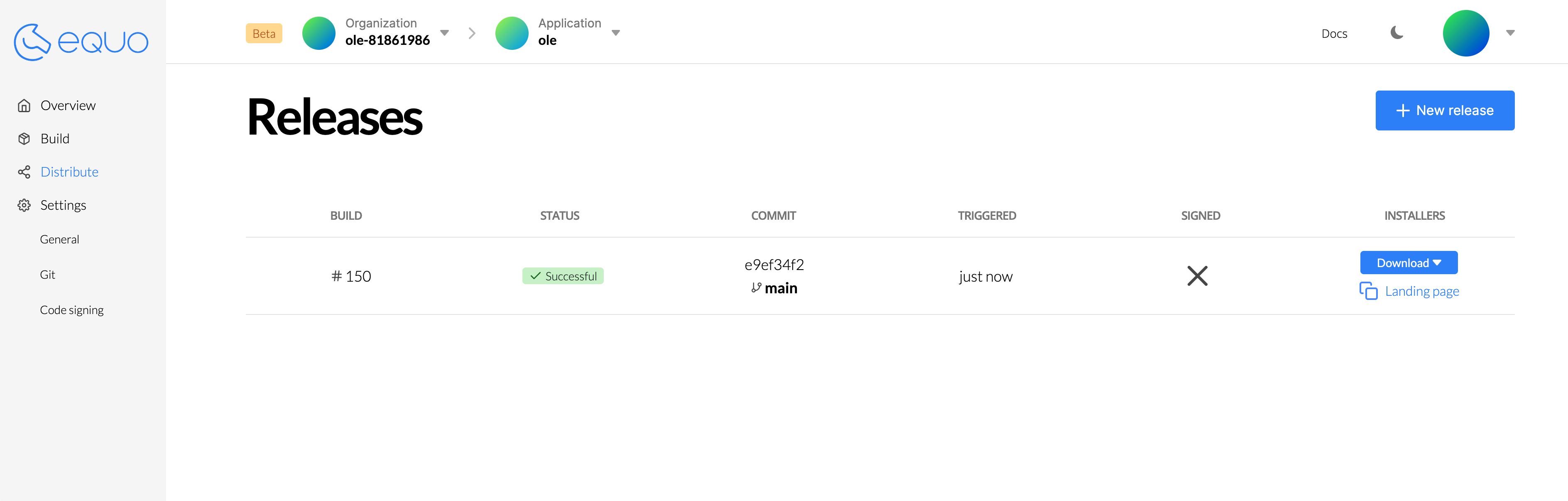Image resolution: width=1568 pixels, height=501 pixels.
Task: Open the user account menu arrow
Action: point(1510,33)
